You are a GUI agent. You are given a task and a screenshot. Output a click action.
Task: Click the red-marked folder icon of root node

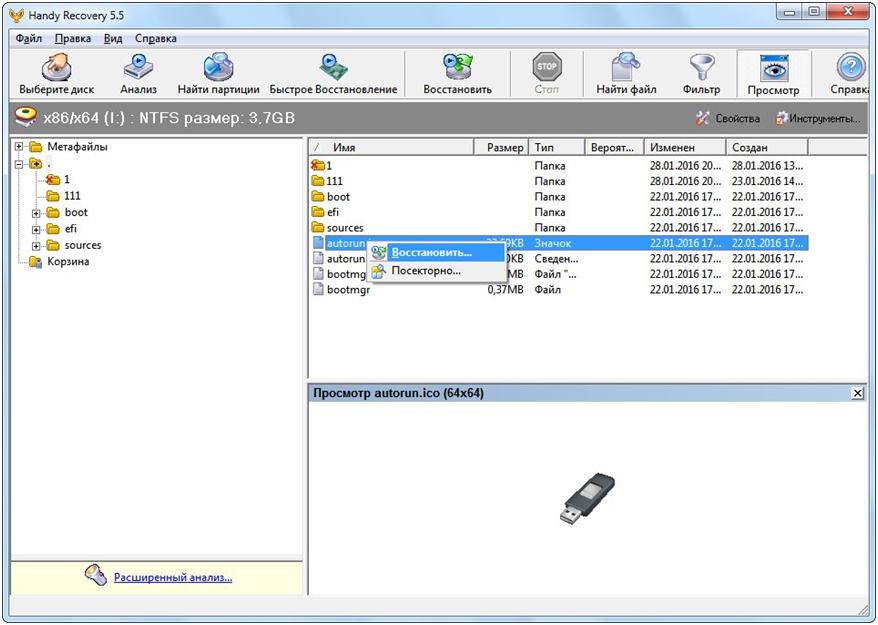click(35, 164)
